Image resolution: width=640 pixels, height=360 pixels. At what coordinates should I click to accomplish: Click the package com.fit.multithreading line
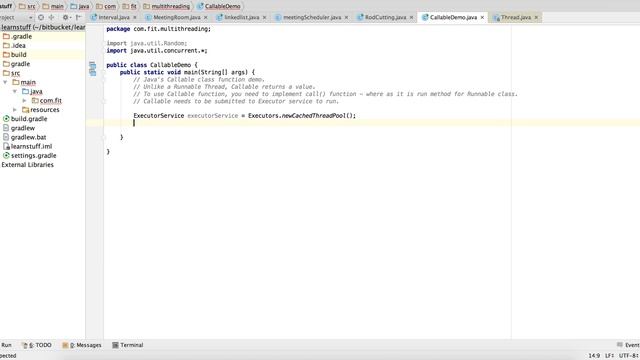pos(159,29)
